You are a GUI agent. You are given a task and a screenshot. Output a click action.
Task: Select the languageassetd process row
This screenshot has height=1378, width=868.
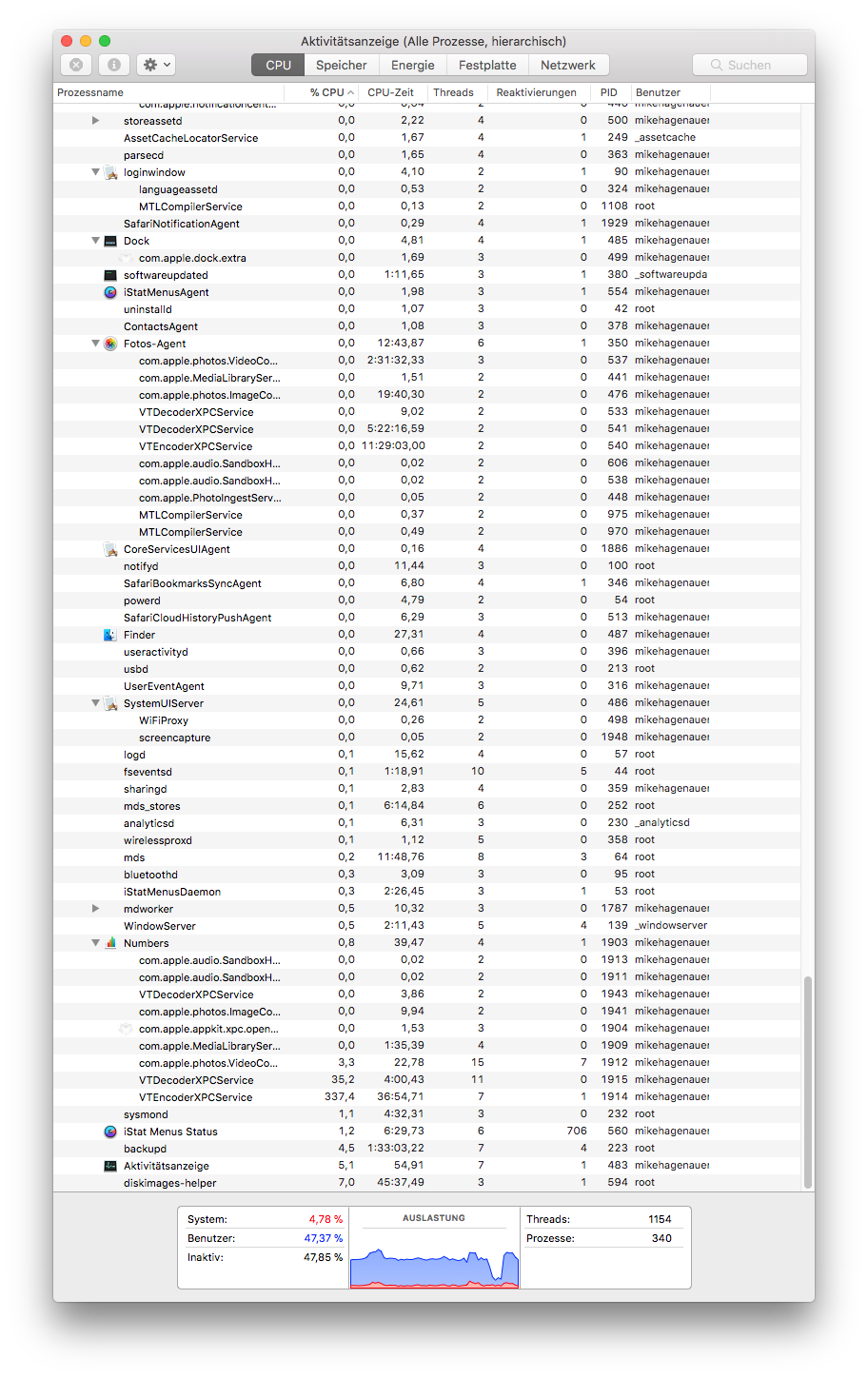[428, 189]
